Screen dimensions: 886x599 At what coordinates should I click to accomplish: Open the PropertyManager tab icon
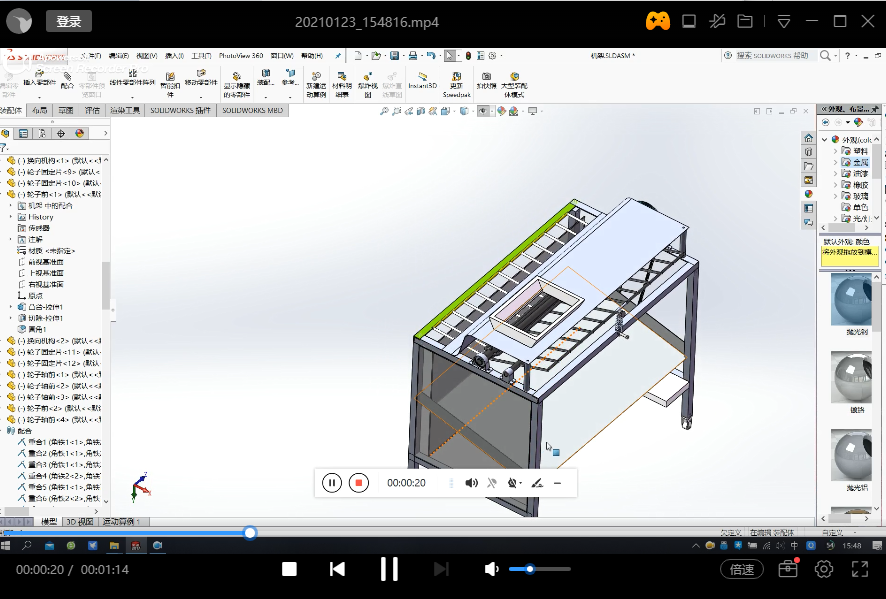tap(23, 133)
